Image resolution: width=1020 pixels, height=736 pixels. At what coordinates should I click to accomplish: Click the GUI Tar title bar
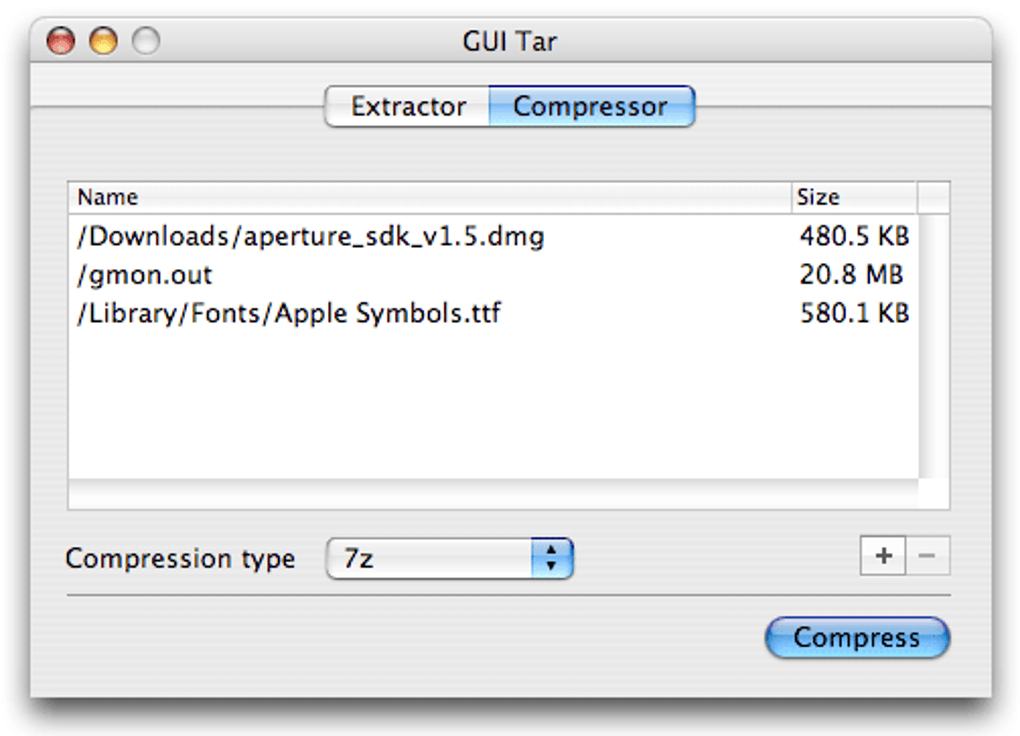[x=510, y=42]
